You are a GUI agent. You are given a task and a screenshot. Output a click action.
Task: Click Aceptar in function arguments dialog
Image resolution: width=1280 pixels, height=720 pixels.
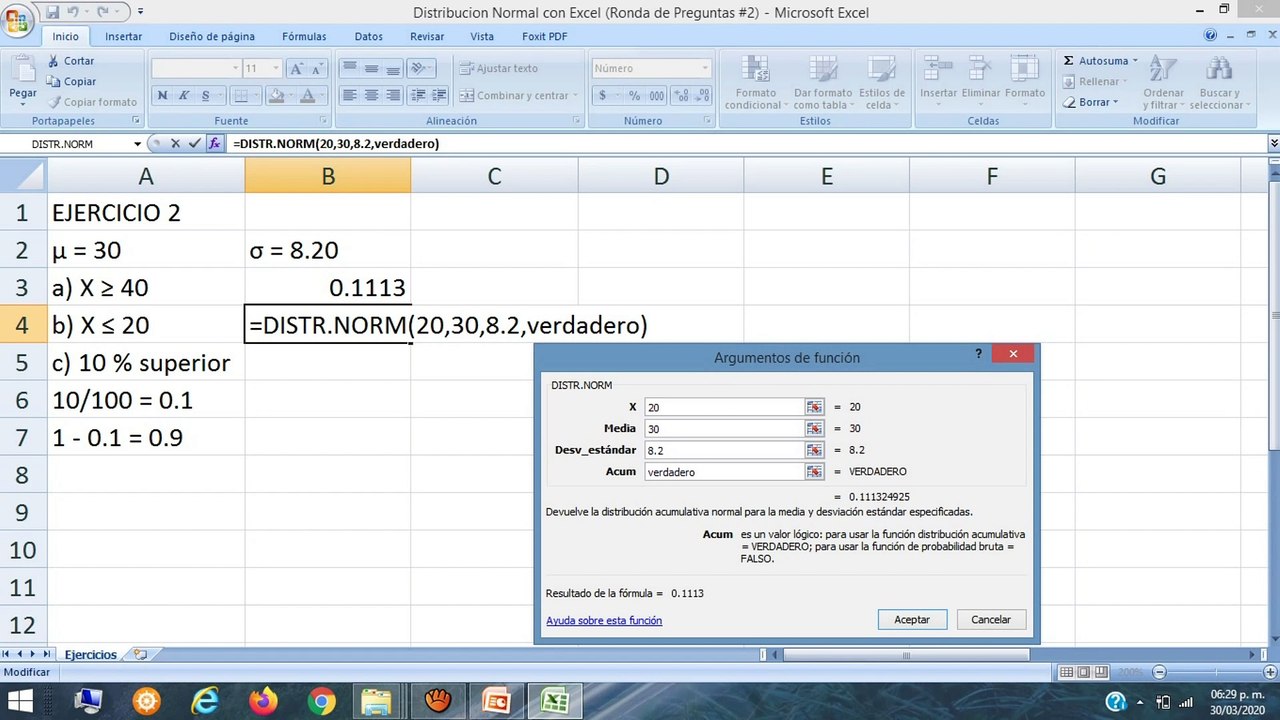tap(912, 620)
